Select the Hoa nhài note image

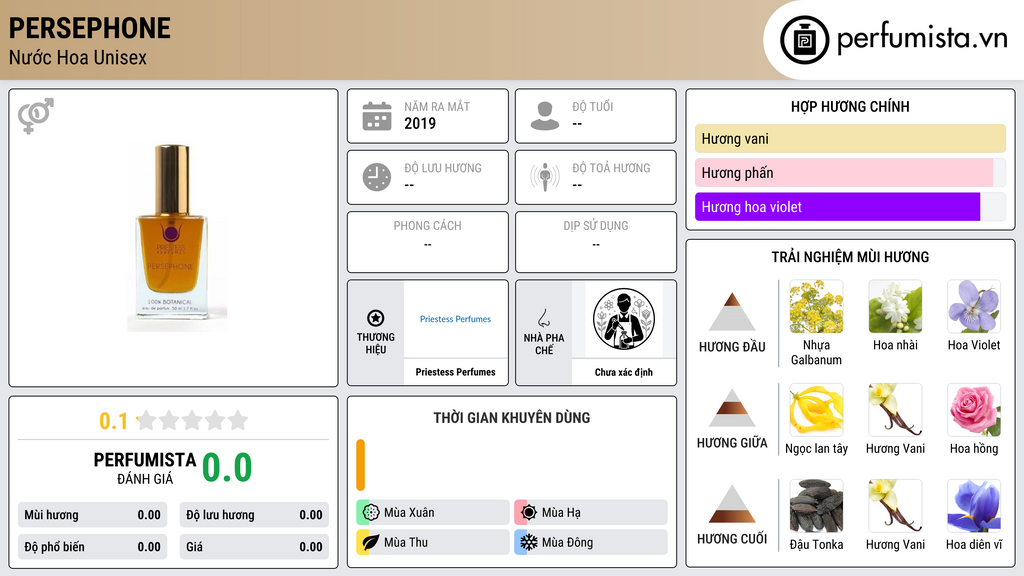[x=895, y=306]
